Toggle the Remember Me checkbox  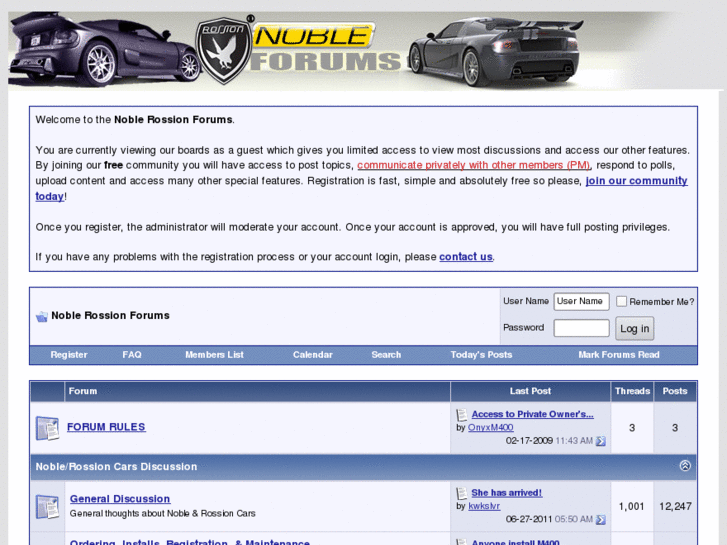pyautogui.click(x=621, y=301)
